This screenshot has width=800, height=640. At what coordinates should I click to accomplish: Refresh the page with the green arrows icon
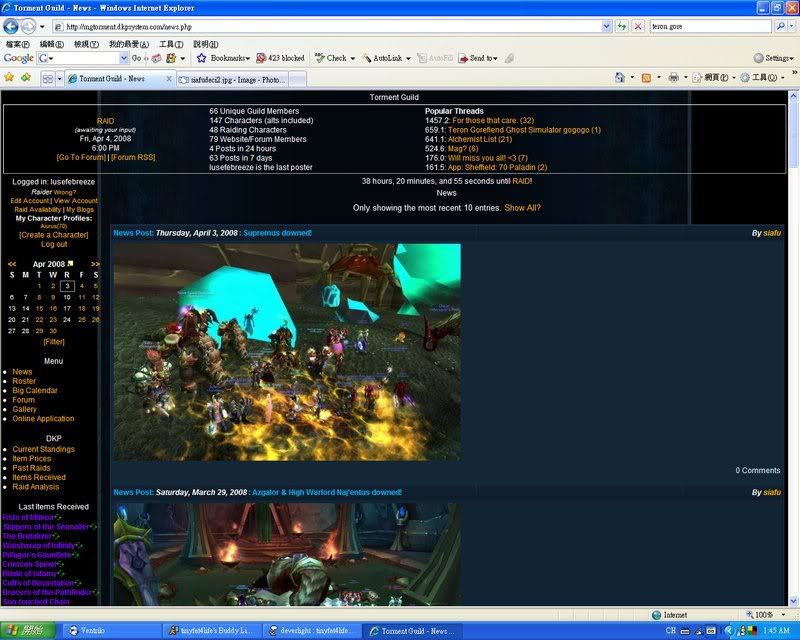pos(621,26)
